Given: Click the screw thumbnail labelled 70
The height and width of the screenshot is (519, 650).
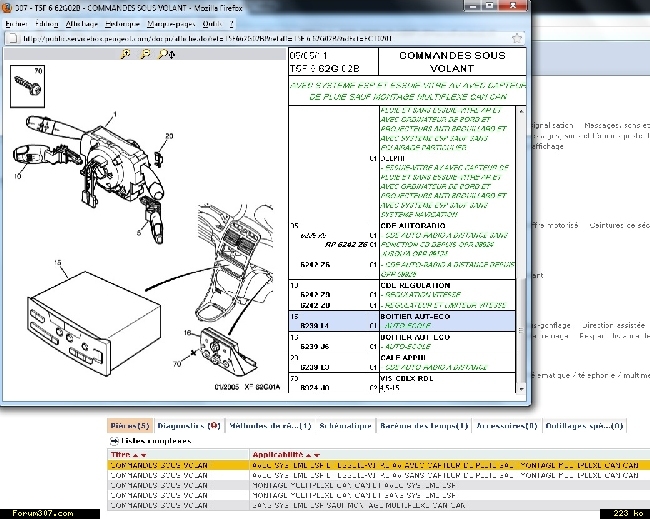Looking at the screenshot, I should (x=27, y=86).
